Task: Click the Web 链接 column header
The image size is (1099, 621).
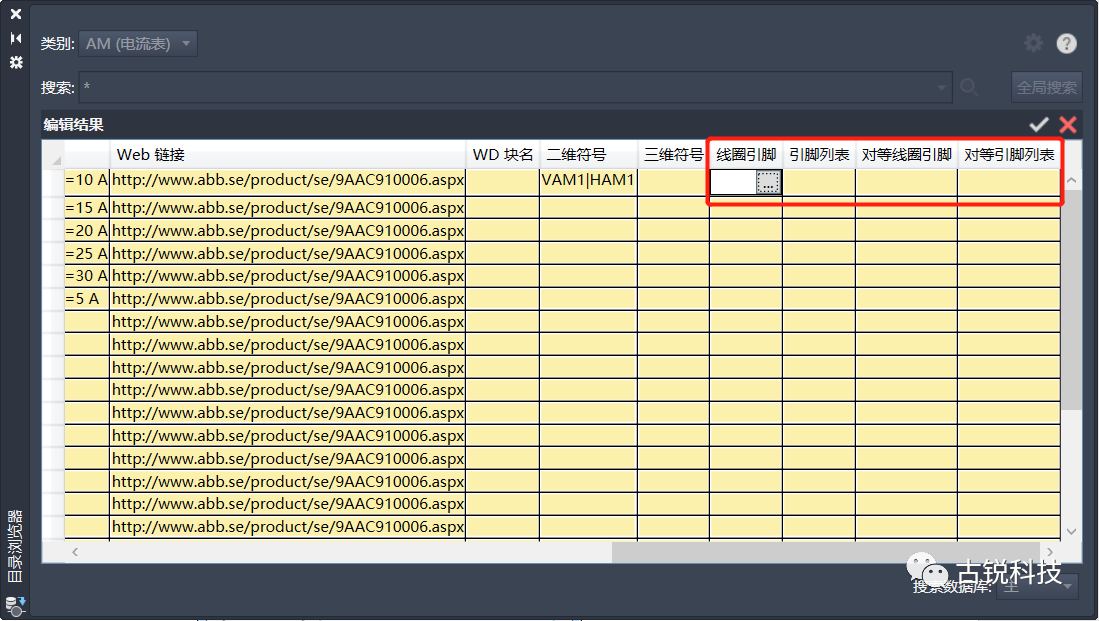Action: 288,155
